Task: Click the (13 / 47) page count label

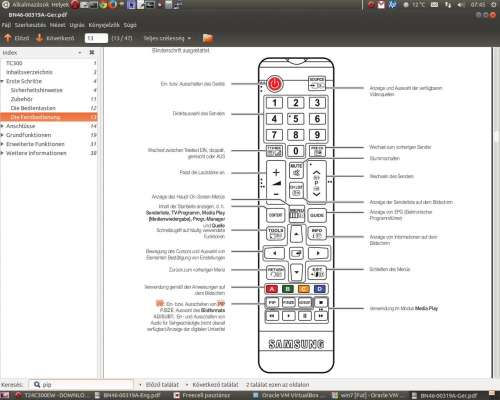Action: click(122, 38)
